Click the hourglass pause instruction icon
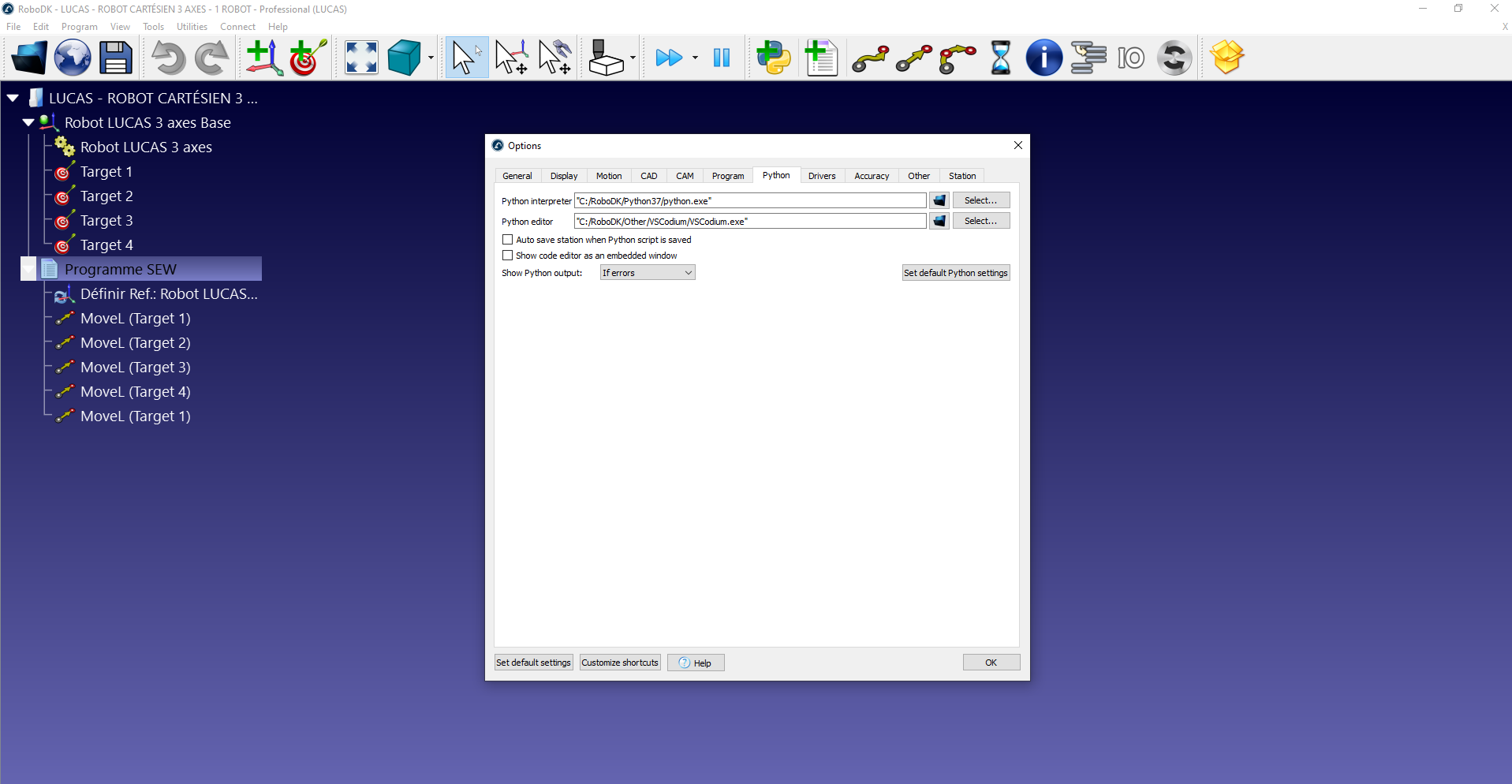The width and height of the screenshot is (1512, 784). (x=1000, y=58)
